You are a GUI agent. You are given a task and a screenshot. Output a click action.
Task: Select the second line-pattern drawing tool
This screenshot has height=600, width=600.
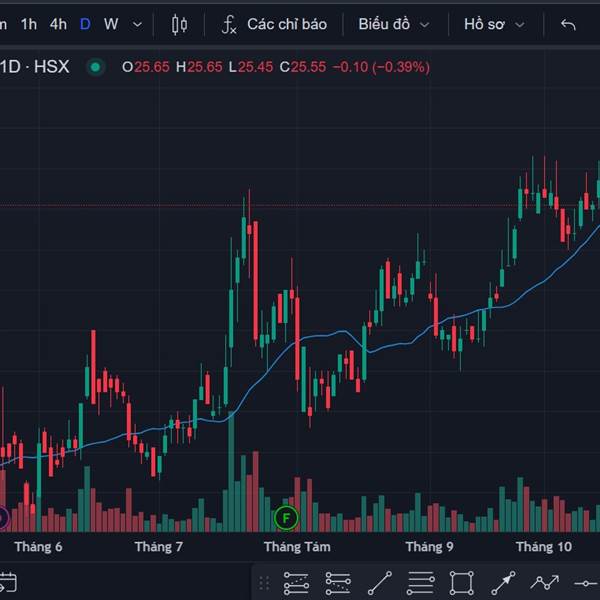(x=338, y=583)
